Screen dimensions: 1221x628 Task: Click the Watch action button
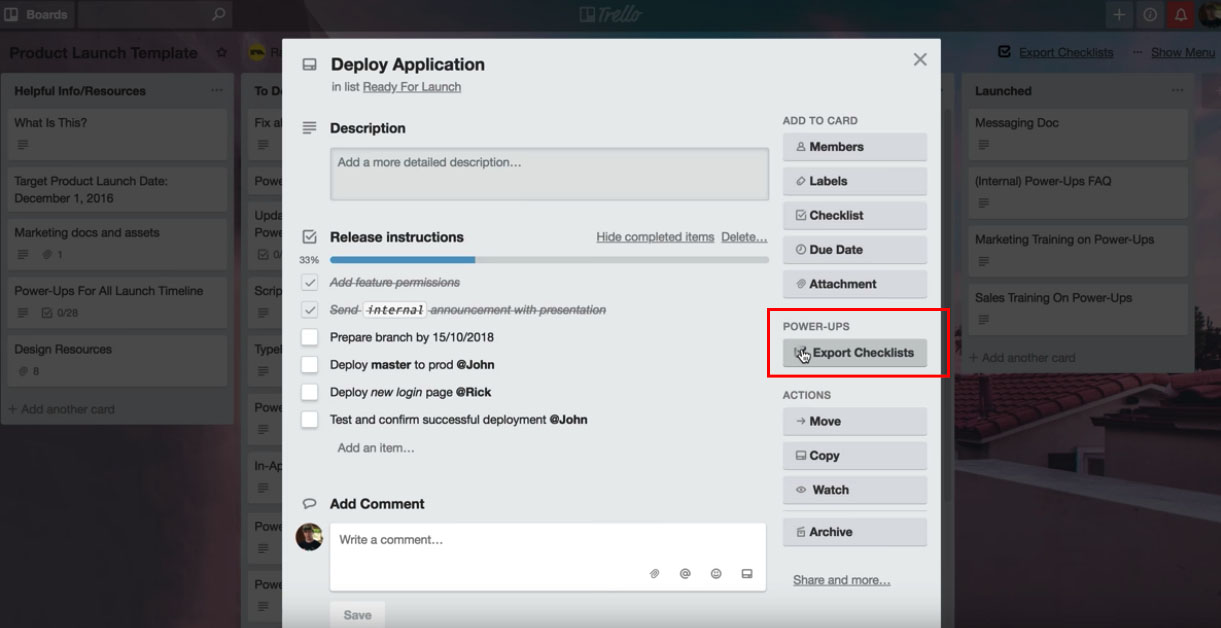click(x=855, y=490)
